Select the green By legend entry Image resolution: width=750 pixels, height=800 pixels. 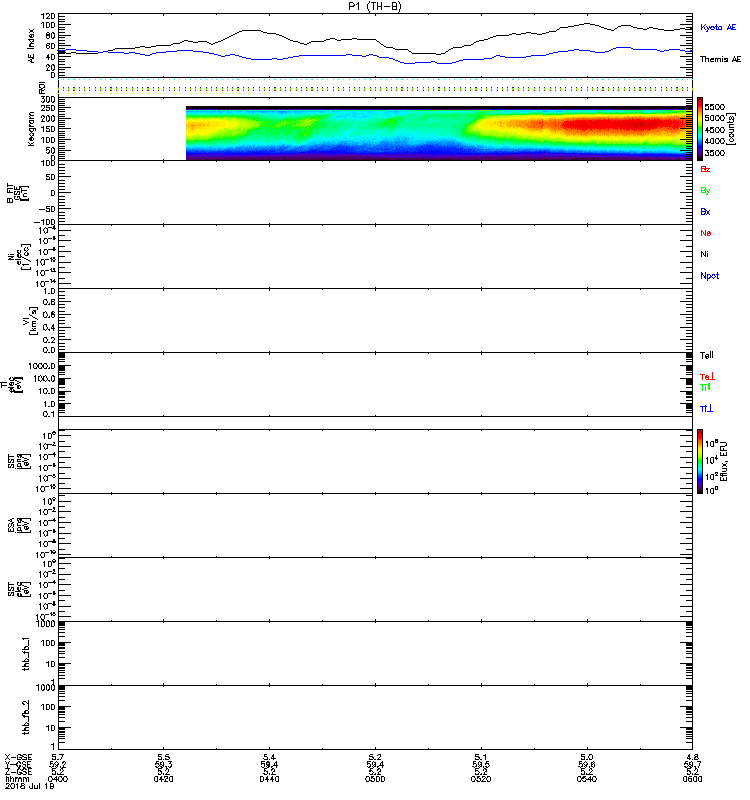point(705,190)
